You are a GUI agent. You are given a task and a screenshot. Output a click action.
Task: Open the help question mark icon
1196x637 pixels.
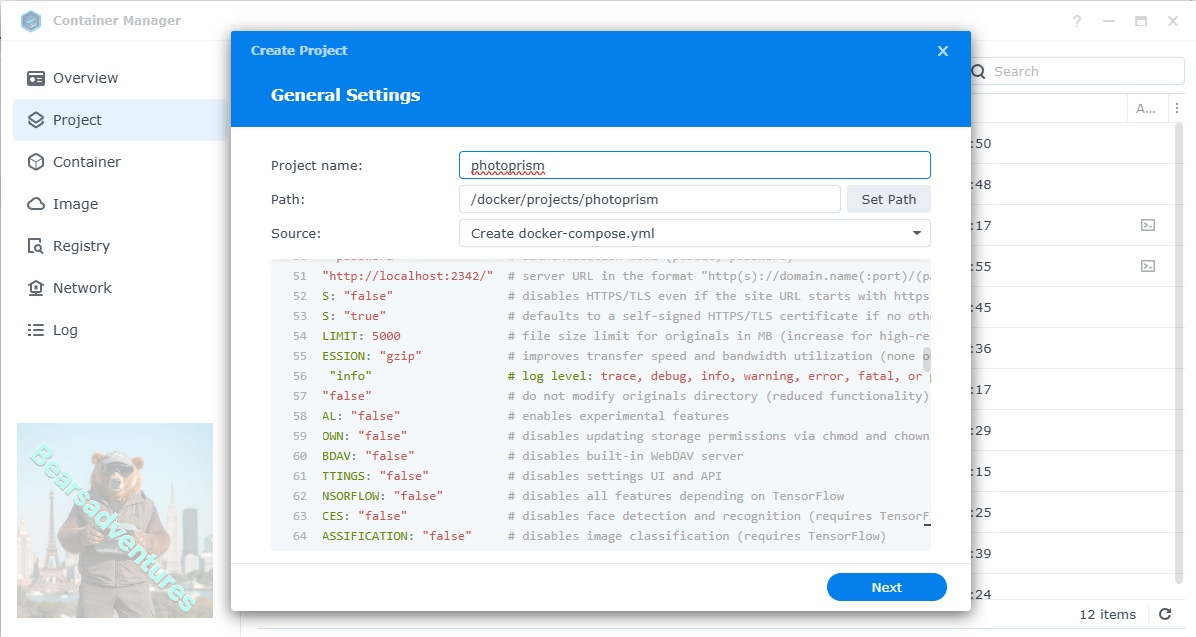tap(1077, 21)
